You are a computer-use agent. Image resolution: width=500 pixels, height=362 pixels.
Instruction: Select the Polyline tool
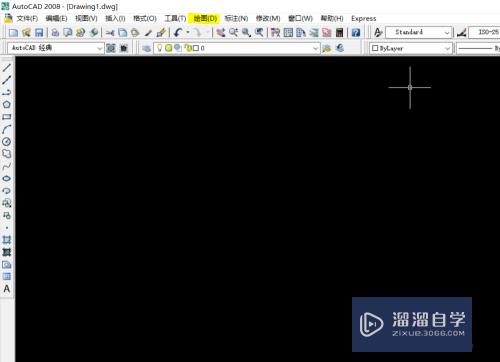tap(7, 92)
